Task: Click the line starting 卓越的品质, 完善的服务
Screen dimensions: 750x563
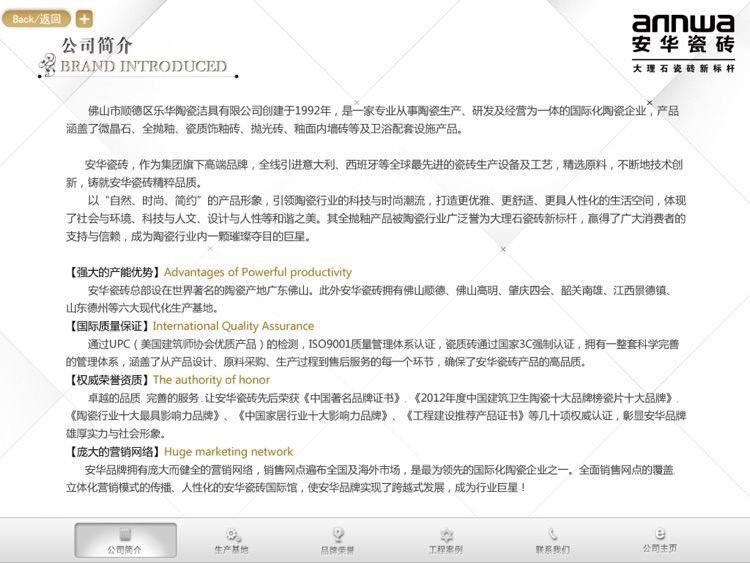Action: point(383,398)
